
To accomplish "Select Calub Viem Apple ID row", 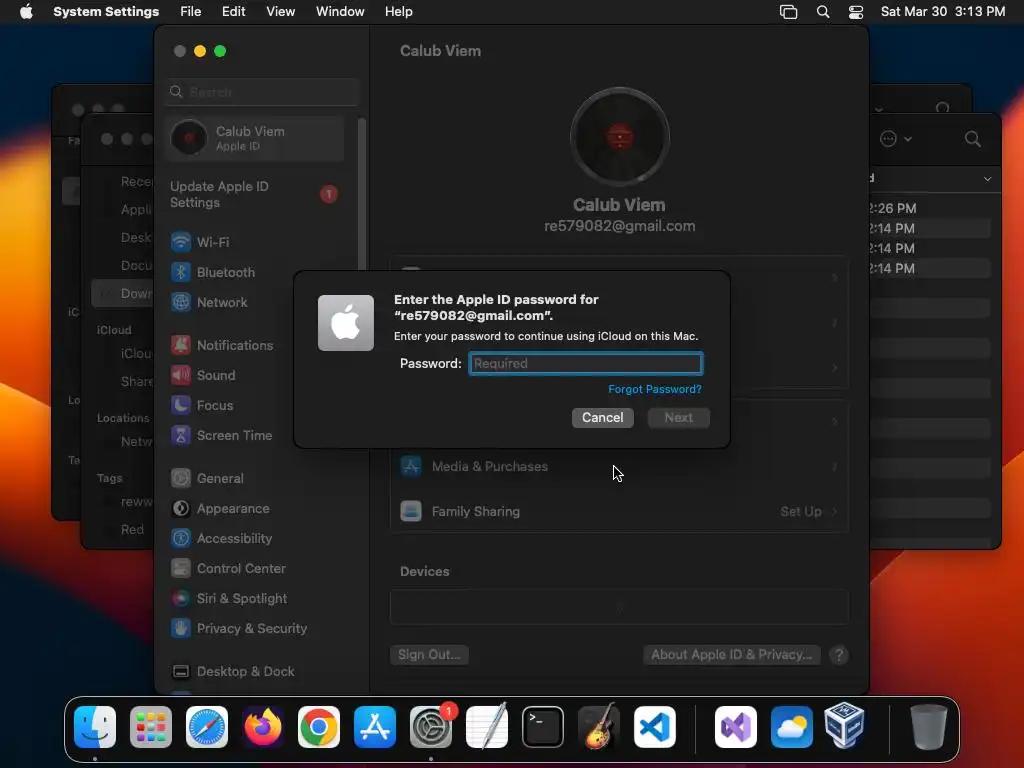I will click(x=255, y=138).
